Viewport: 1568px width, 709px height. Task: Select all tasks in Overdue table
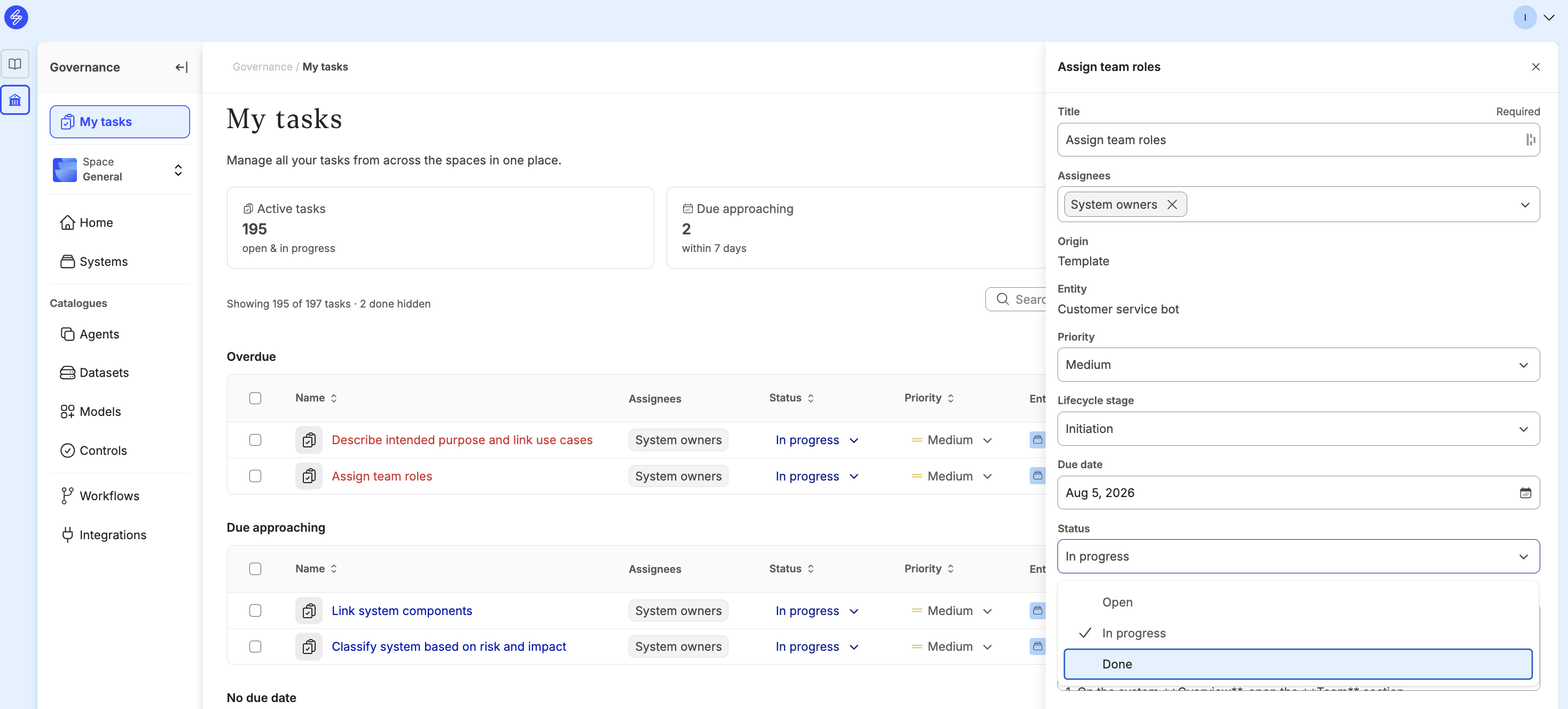pos(255,398)
